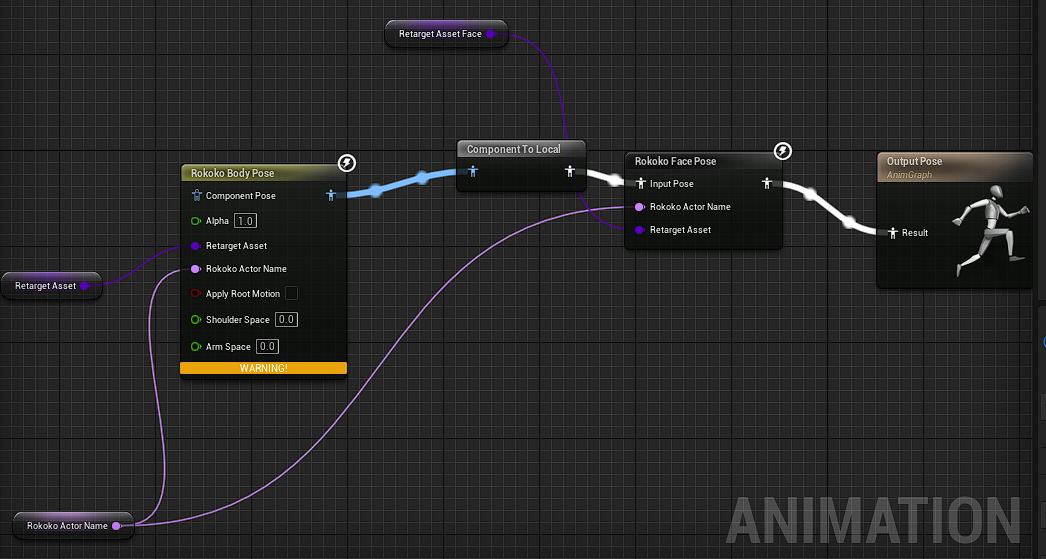Click the fast-path lightning icon on Rokoko Face Pose
Screen dimensions: 1046x559
click(782, 151)
